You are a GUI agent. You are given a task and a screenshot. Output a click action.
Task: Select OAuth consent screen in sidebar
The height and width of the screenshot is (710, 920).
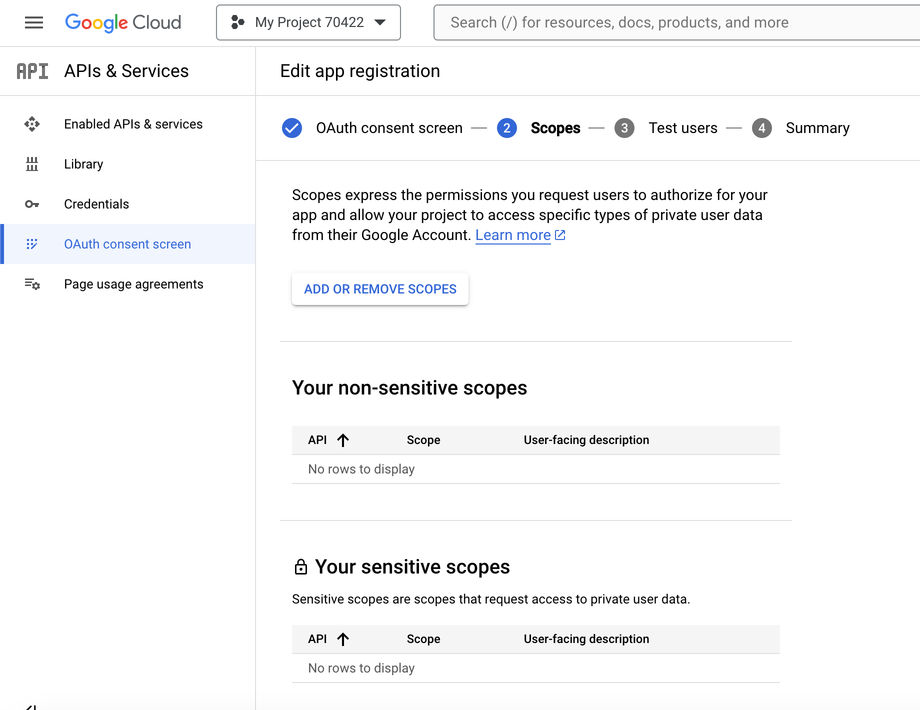click(127, 244)
